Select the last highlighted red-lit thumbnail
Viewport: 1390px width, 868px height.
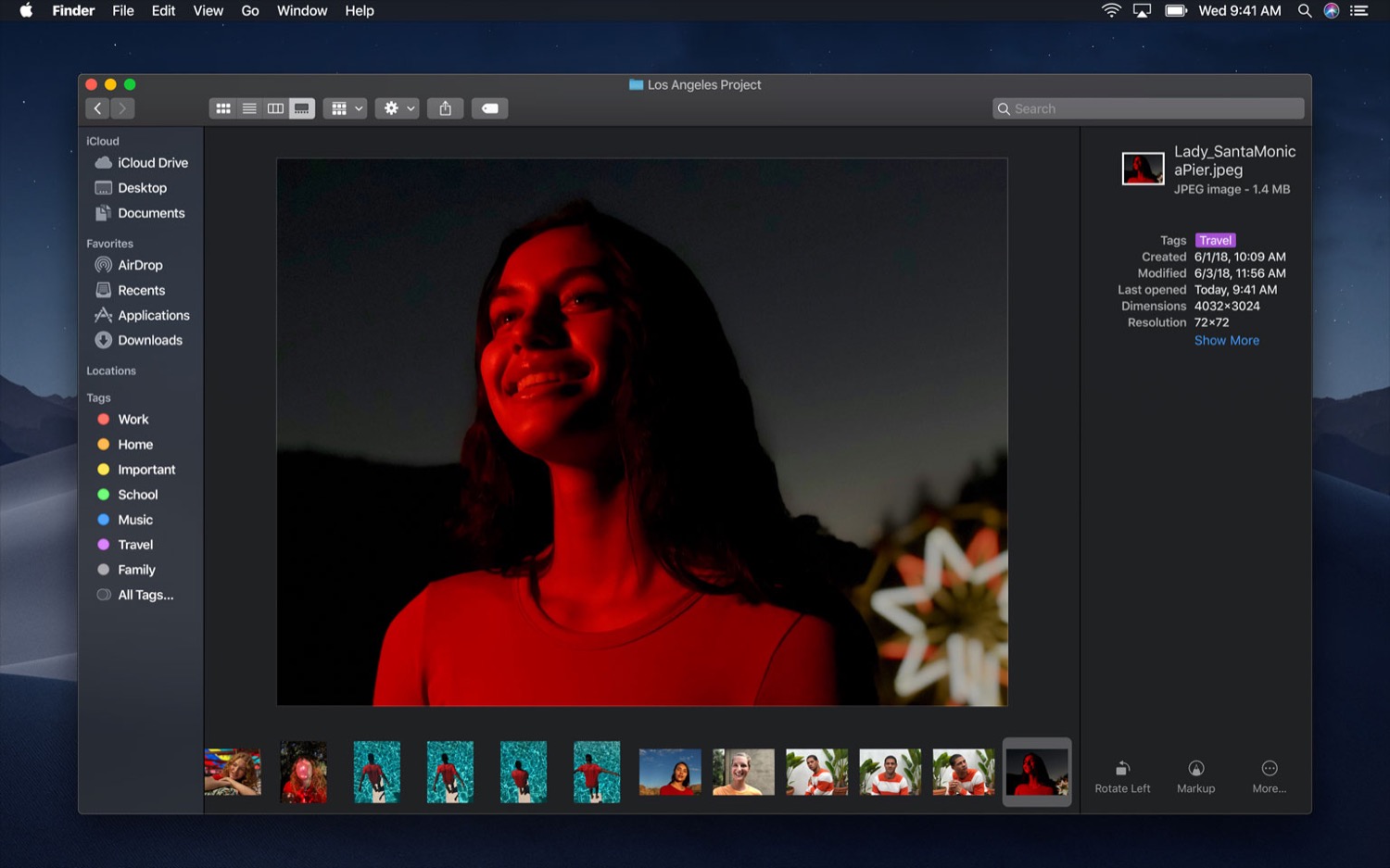pyautogui.click(x=1037, y=772)
